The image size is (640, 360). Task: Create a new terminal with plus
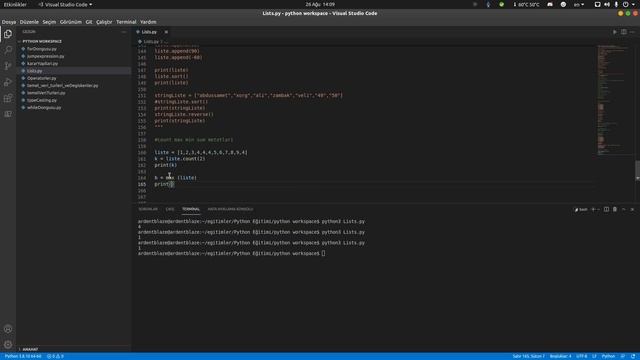[x=593, y=209]
